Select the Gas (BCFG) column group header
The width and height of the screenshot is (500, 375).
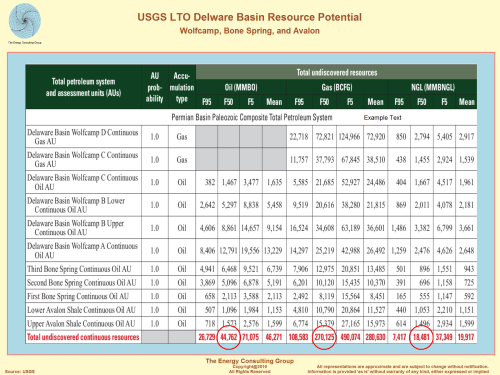337,87
